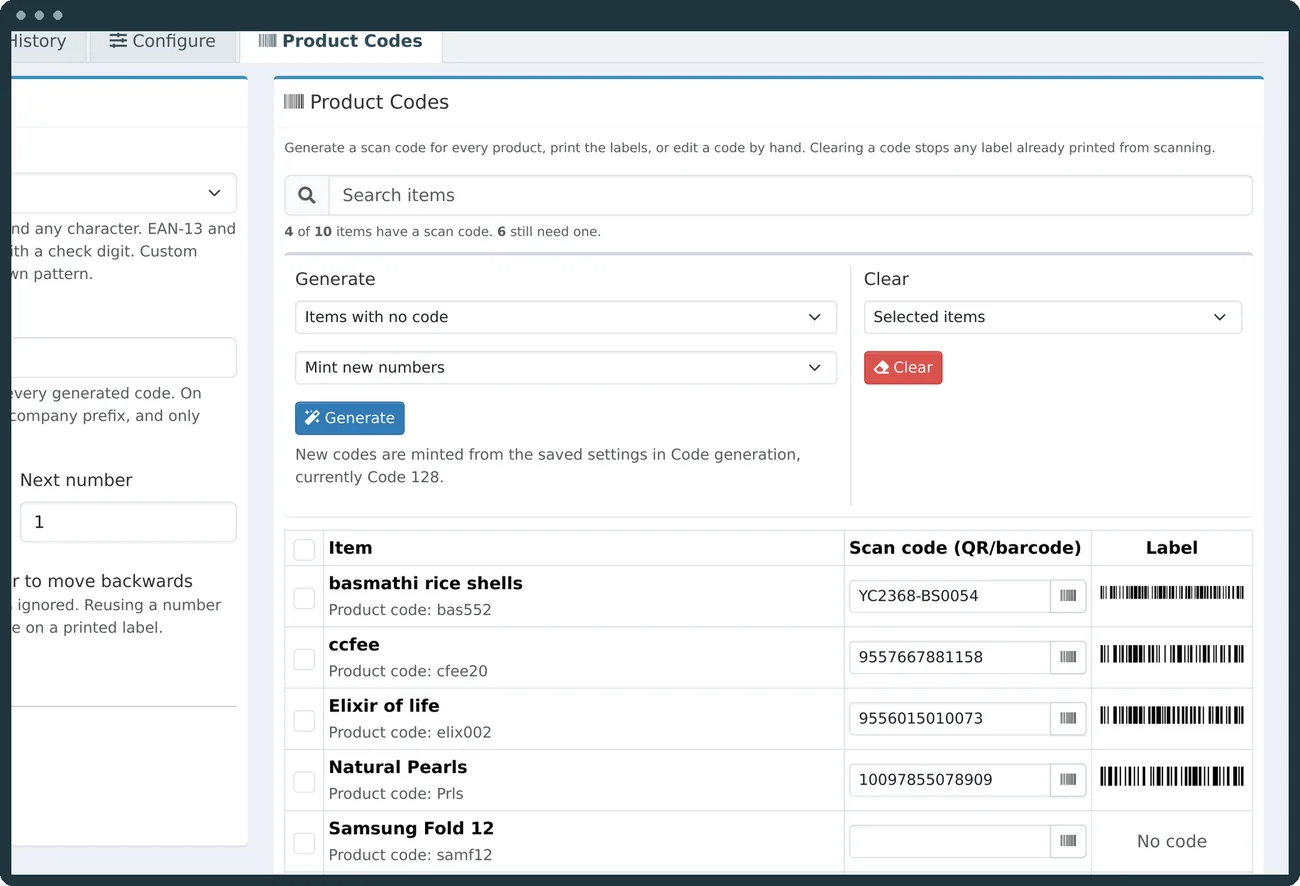Click the 'Scan code (QR/barcode)' column header
The width and height of the screenshot is (1300, 886).
click(965, 548)
